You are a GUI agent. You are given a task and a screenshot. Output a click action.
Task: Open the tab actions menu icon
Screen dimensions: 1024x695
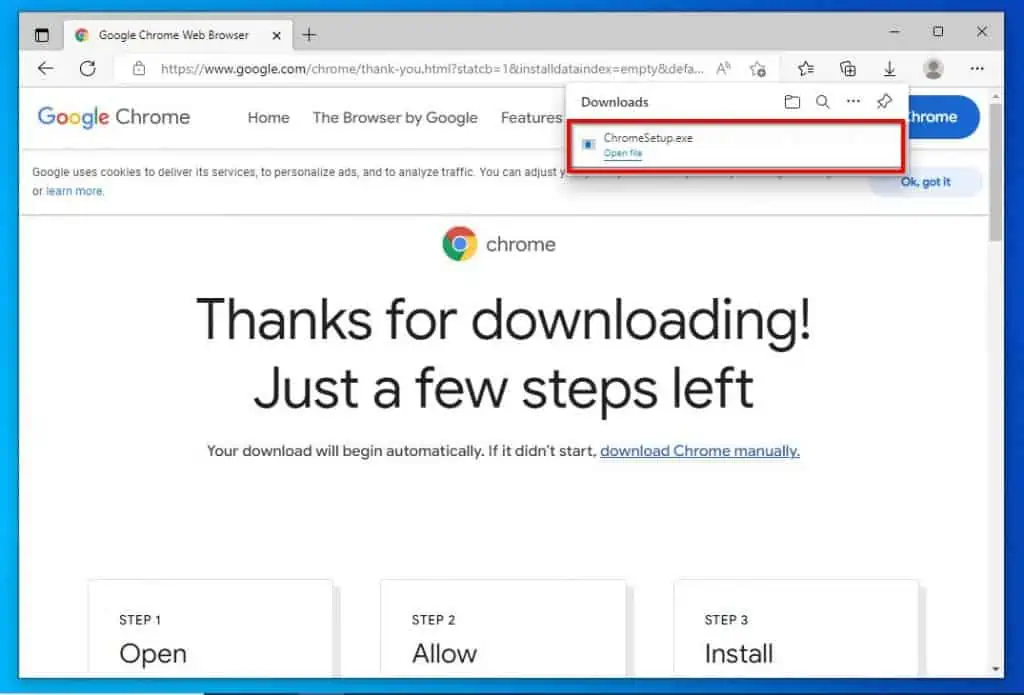tap(42, 35)
